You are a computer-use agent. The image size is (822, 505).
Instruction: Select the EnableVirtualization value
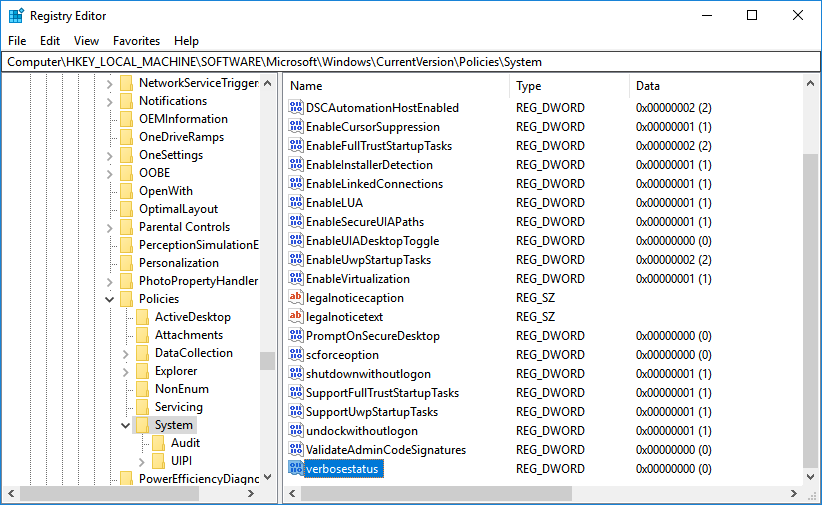[357, 279]
